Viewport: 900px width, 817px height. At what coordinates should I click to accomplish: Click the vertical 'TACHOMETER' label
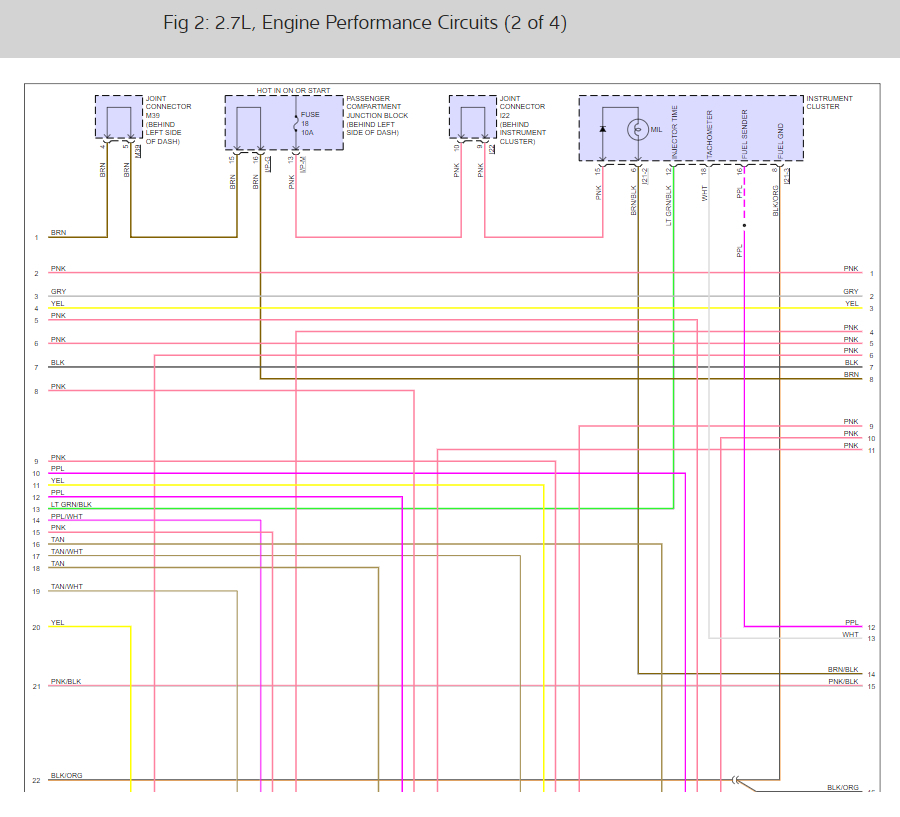coord(709,134)
